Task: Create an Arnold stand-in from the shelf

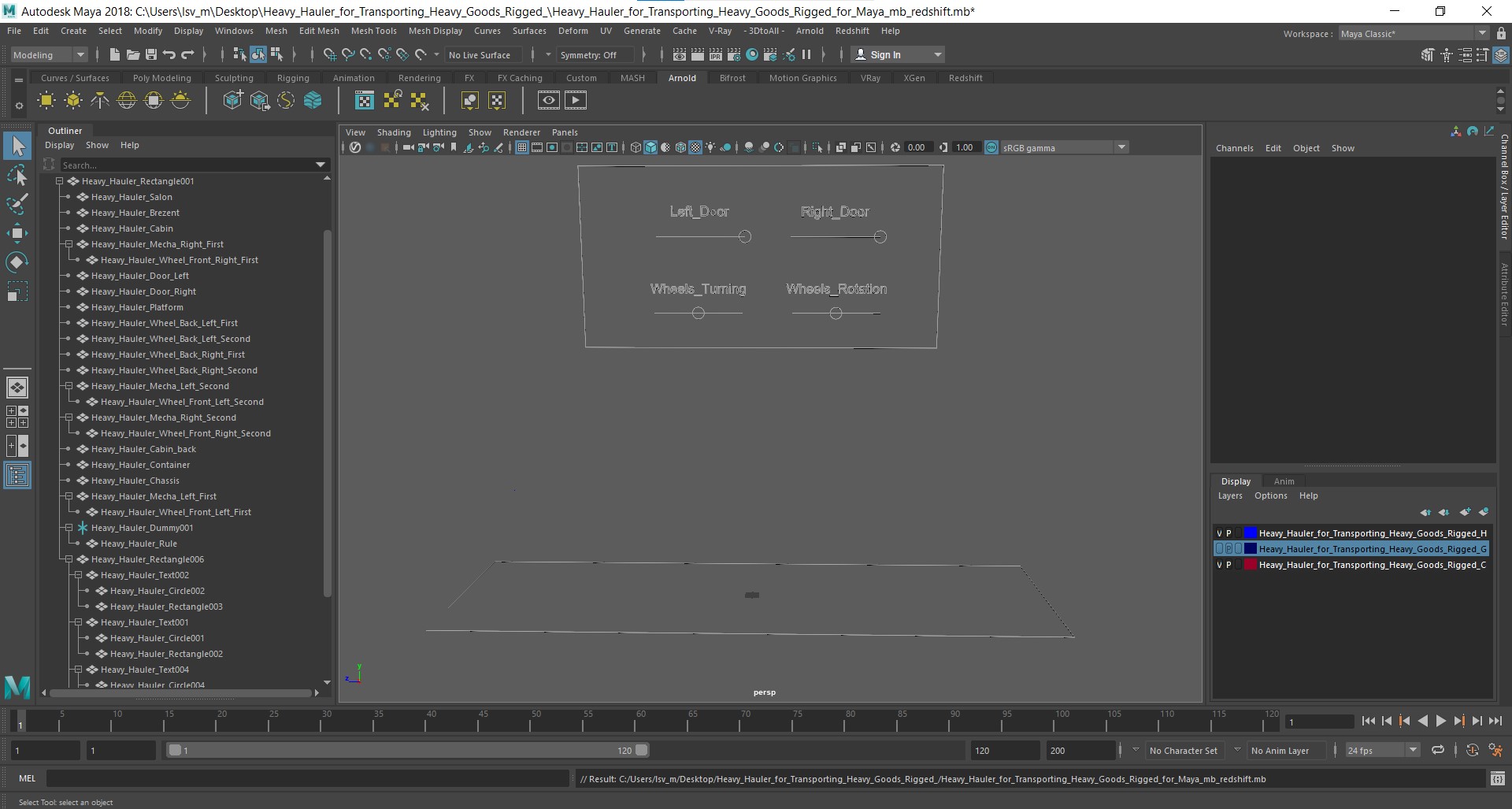Action: [x=232, y=100]
